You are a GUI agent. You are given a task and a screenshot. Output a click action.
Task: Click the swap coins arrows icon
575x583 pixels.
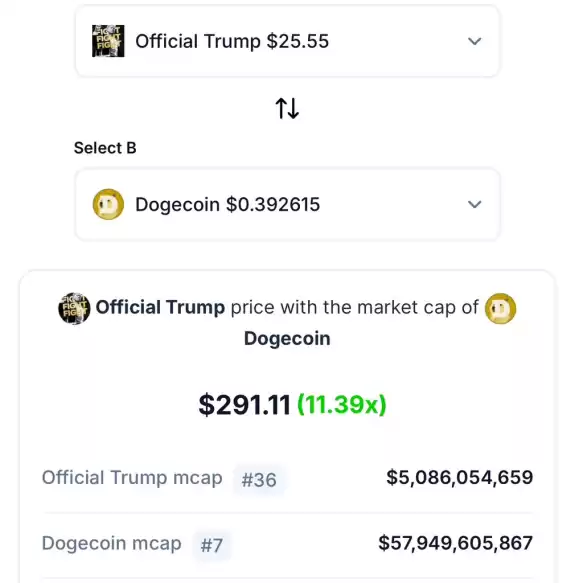point(287,108)
